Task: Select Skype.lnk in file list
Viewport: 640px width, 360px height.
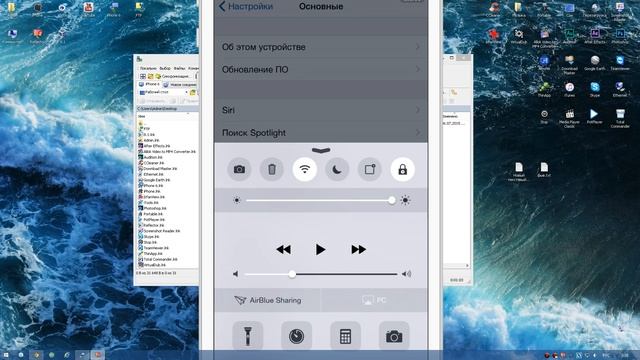Action: (x=149, y=237)
